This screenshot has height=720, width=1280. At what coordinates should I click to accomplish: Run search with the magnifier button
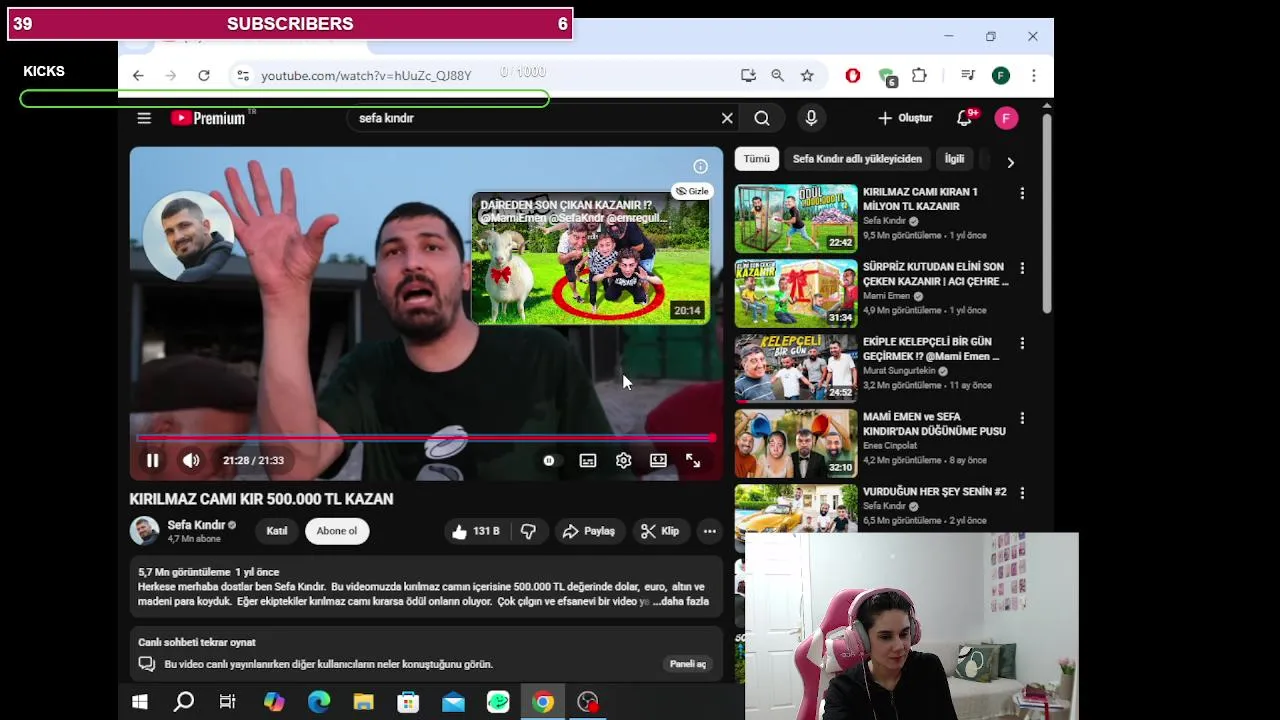762,118
